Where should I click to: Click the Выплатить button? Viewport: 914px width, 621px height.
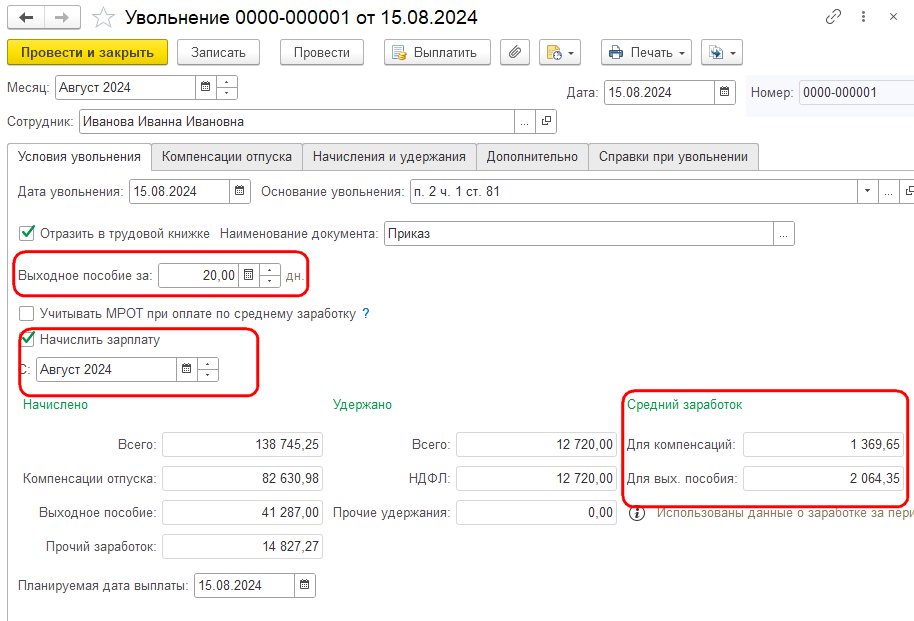pyautogui.click(x=437, y=52)
